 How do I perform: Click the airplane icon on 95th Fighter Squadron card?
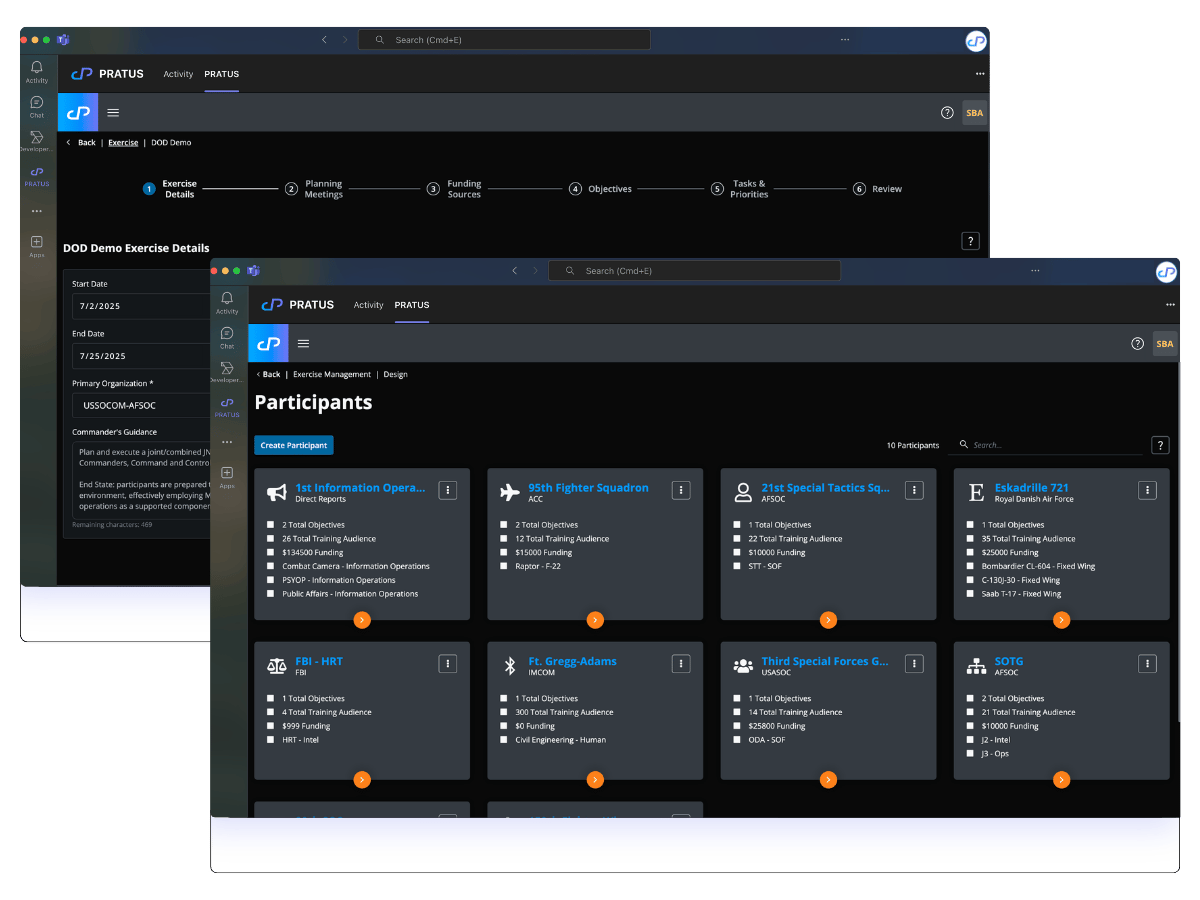tap(507, 490)
